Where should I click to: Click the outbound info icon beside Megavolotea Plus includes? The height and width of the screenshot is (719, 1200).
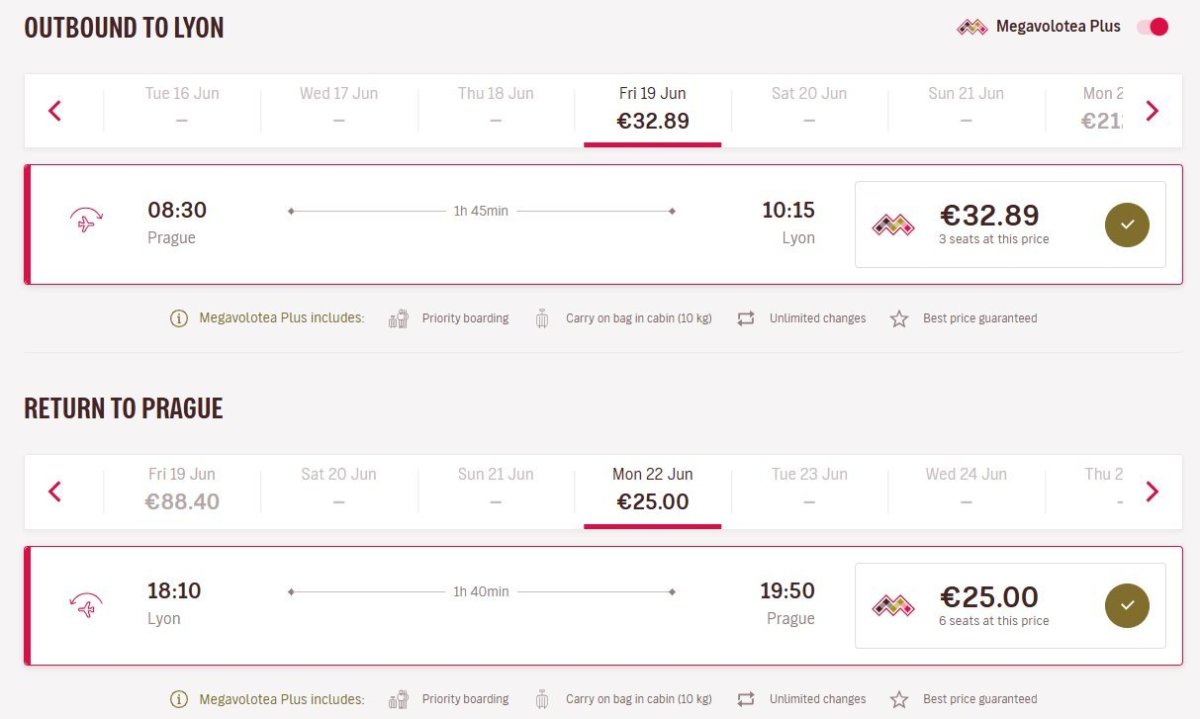[x=179, y=319]
